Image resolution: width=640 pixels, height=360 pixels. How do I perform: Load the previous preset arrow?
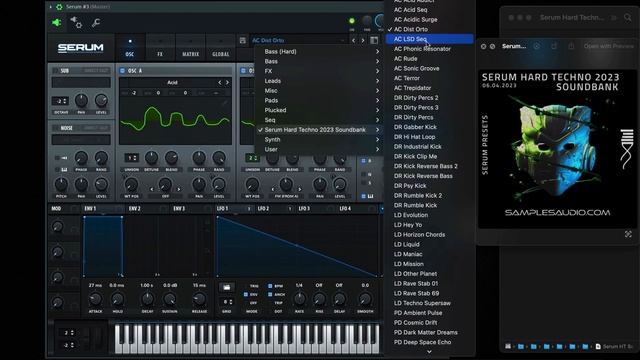tap(353, 40)
